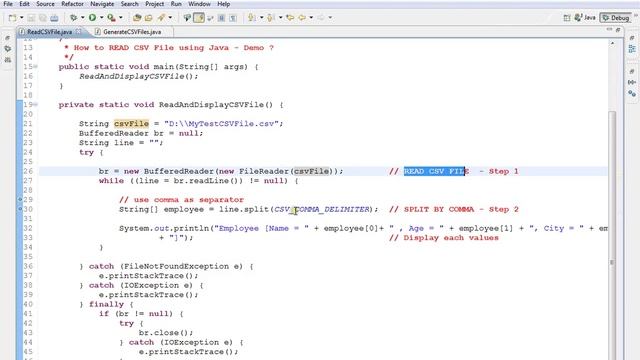Click the Print toolbar icon
The height and width of the screenshot is (360, 640).
click(x=54, y=18)
